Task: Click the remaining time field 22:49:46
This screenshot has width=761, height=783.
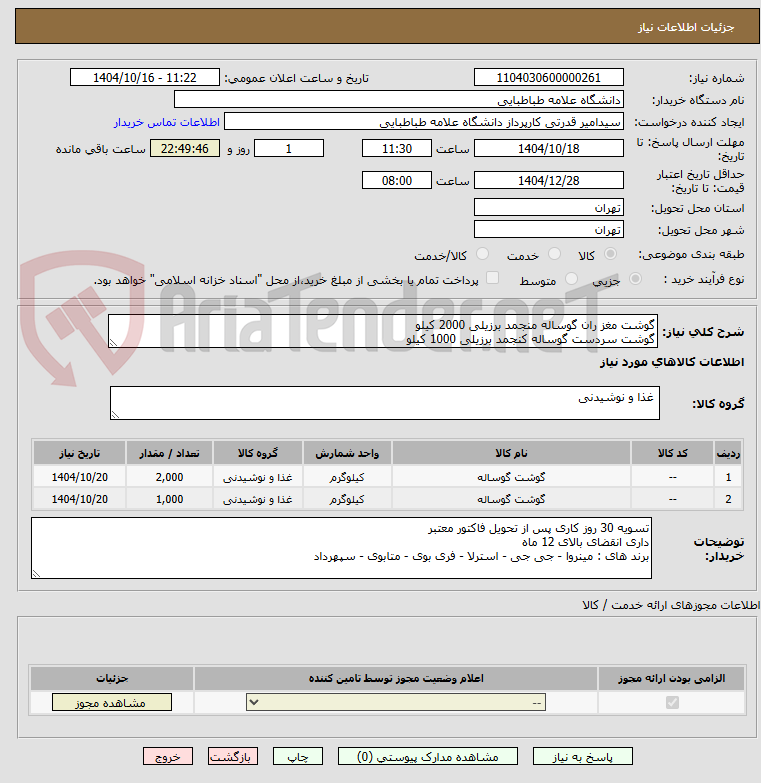Action: coord(185,148)
